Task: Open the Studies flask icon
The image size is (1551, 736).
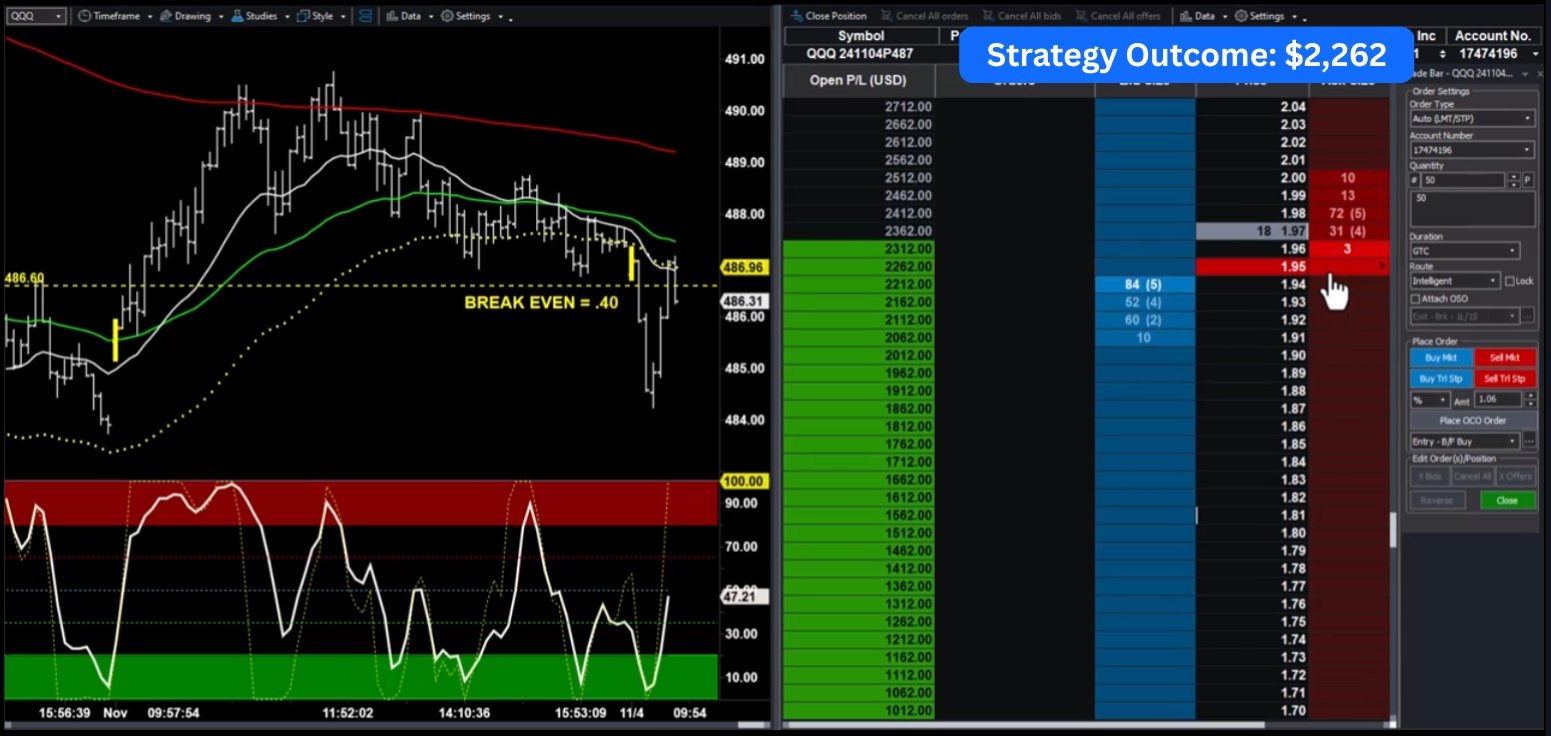Action: point(236,16)
